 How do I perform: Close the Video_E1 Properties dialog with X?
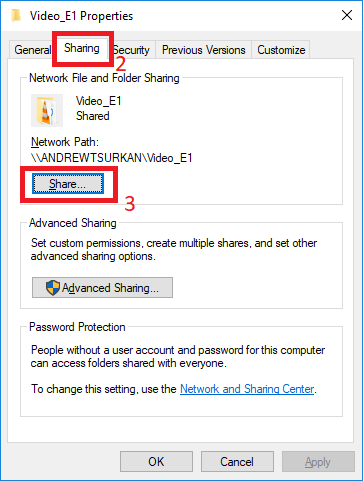point(347,15)
